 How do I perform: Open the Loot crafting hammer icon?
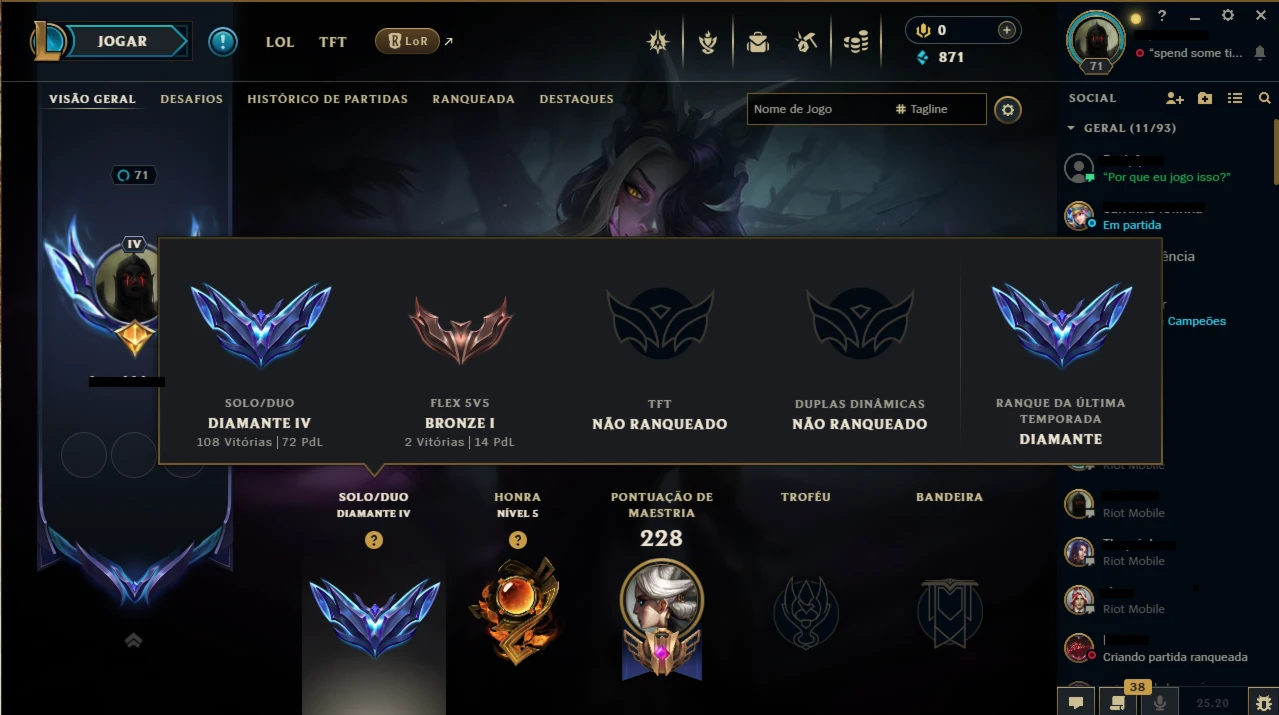pos(806,42)
